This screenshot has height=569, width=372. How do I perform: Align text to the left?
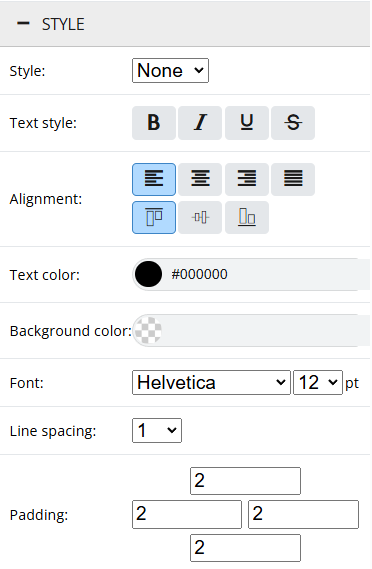coord(154,179)
